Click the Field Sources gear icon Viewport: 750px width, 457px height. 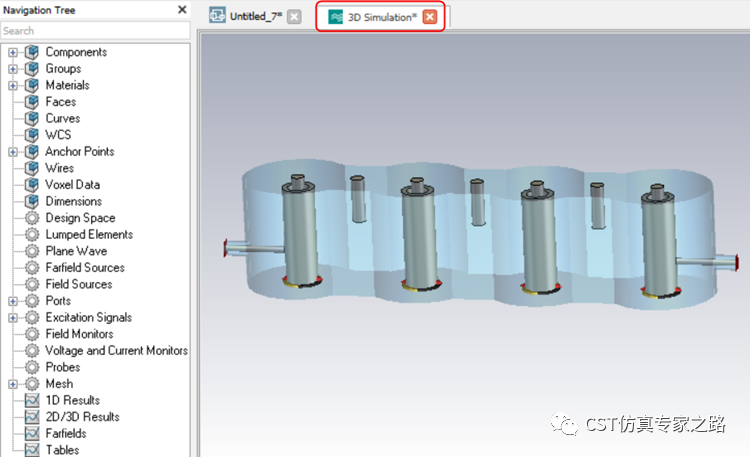pos(32,284)
